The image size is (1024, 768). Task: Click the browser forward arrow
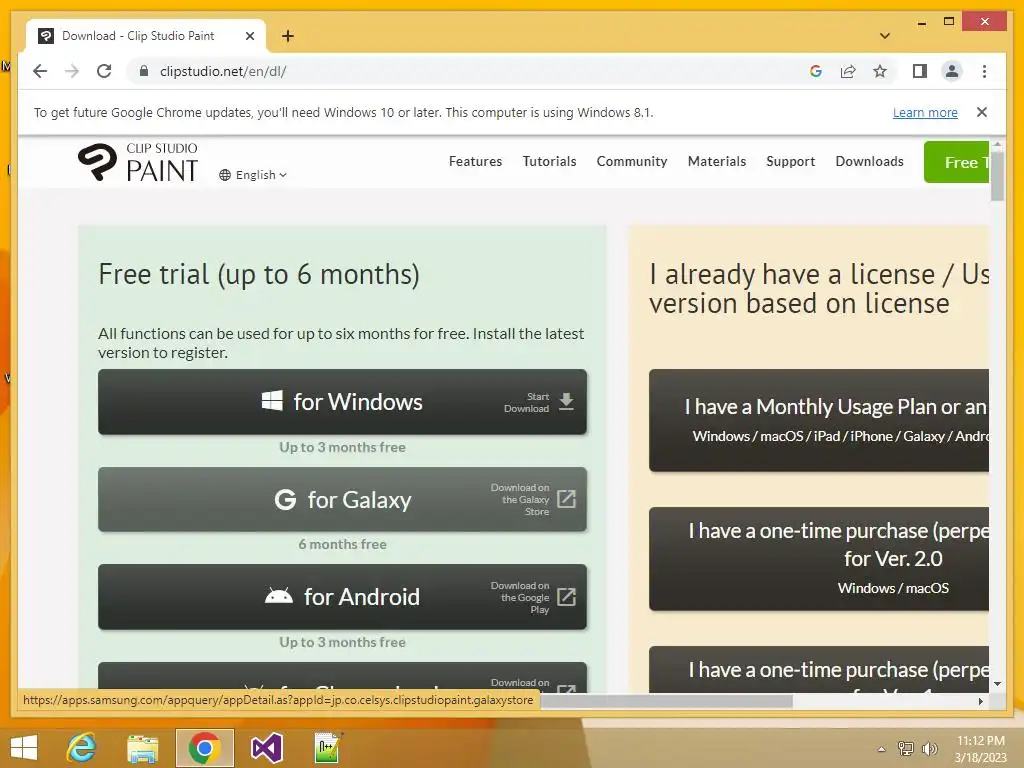click(72, 71)
